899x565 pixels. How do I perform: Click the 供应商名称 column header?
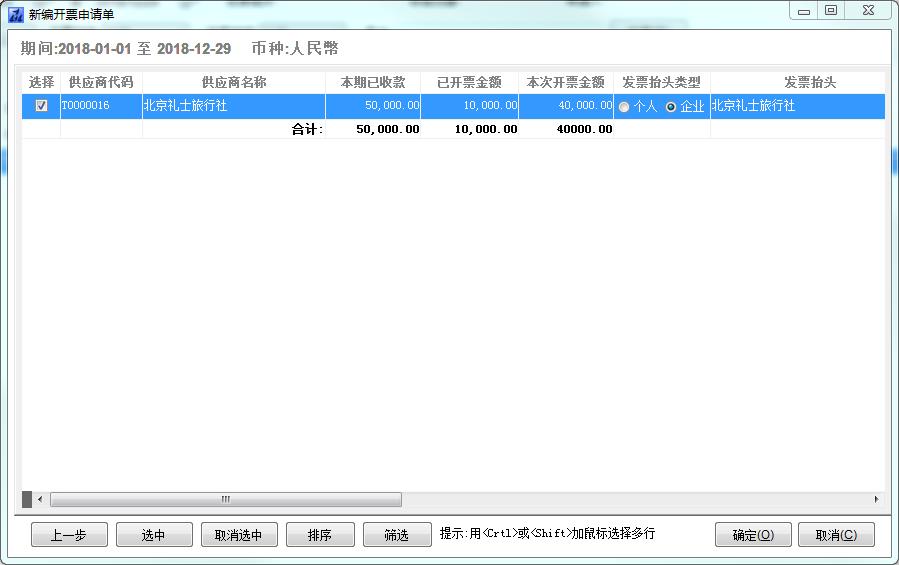[233, 82]
